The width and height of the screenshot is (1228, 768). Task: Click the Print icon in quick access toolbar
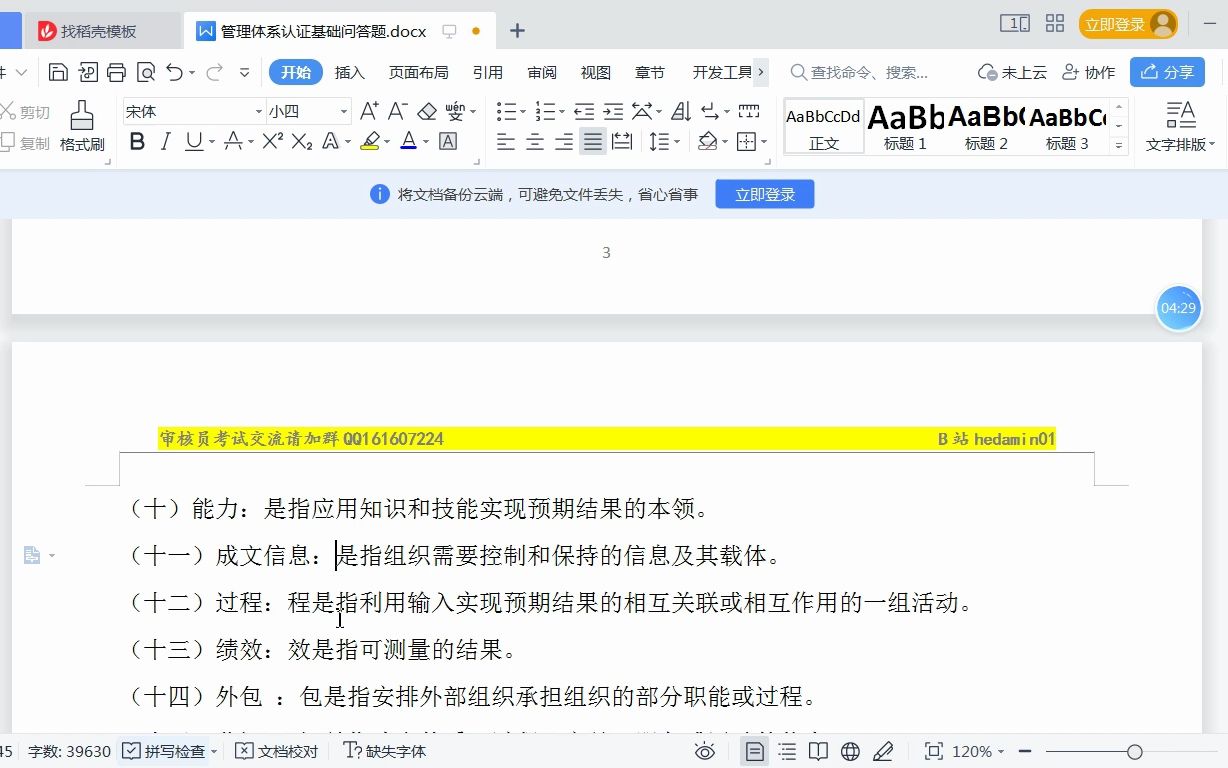click(x=117, y=72)
